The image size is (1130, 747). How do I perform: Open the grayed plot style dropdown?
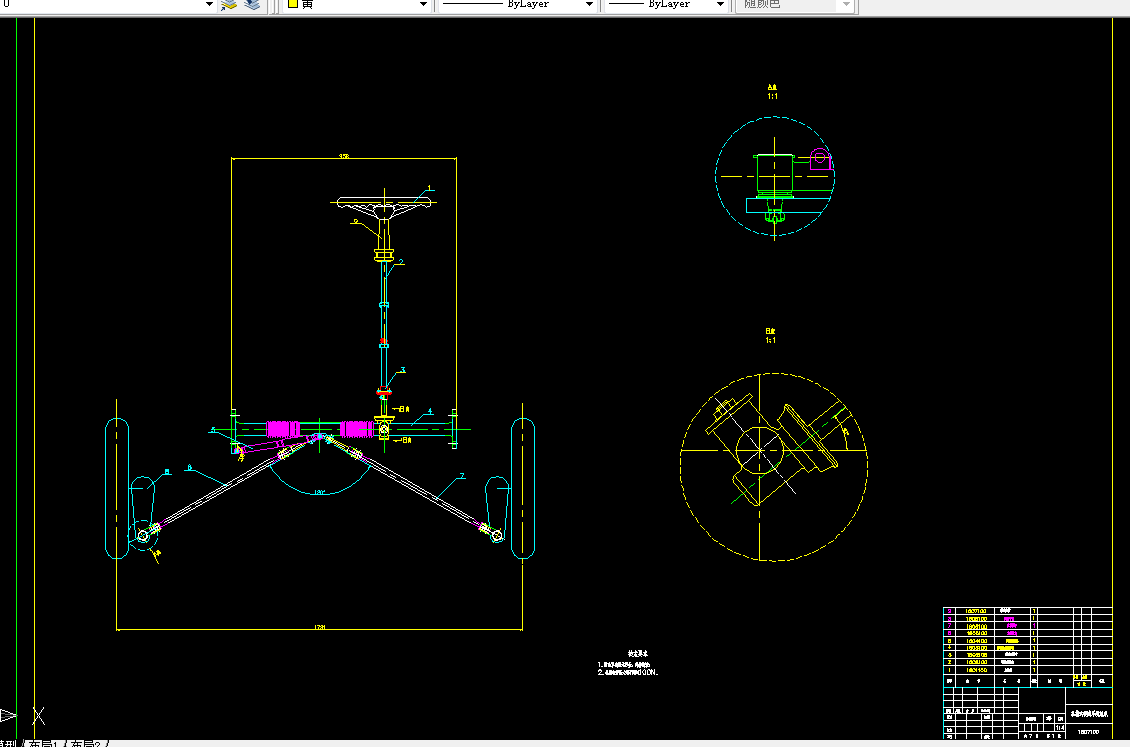pyautogui.click(x=795, y=4)
